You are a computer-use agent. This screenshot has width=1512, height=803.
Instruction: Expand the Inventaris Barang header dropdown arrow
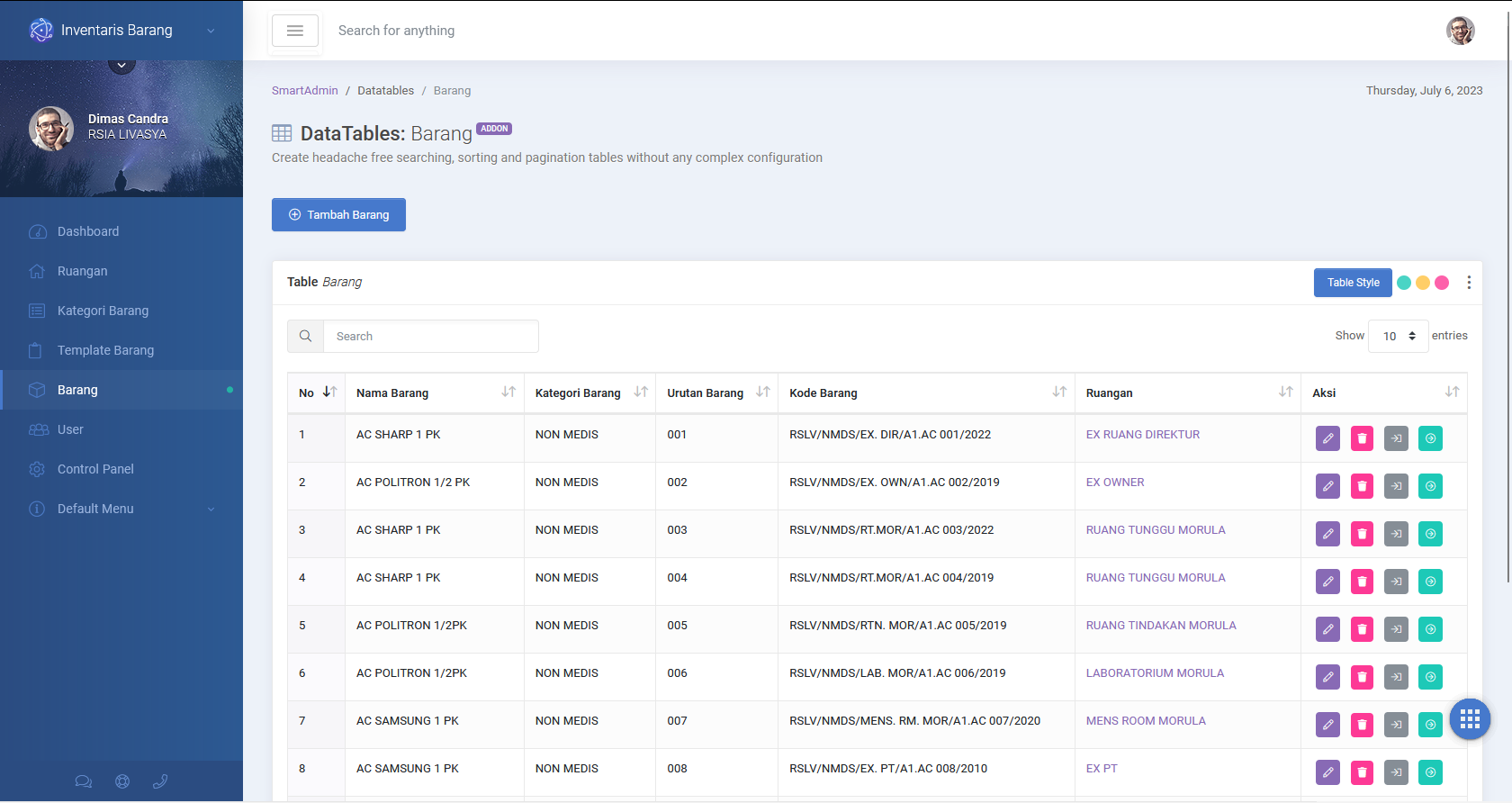(211, 31)
